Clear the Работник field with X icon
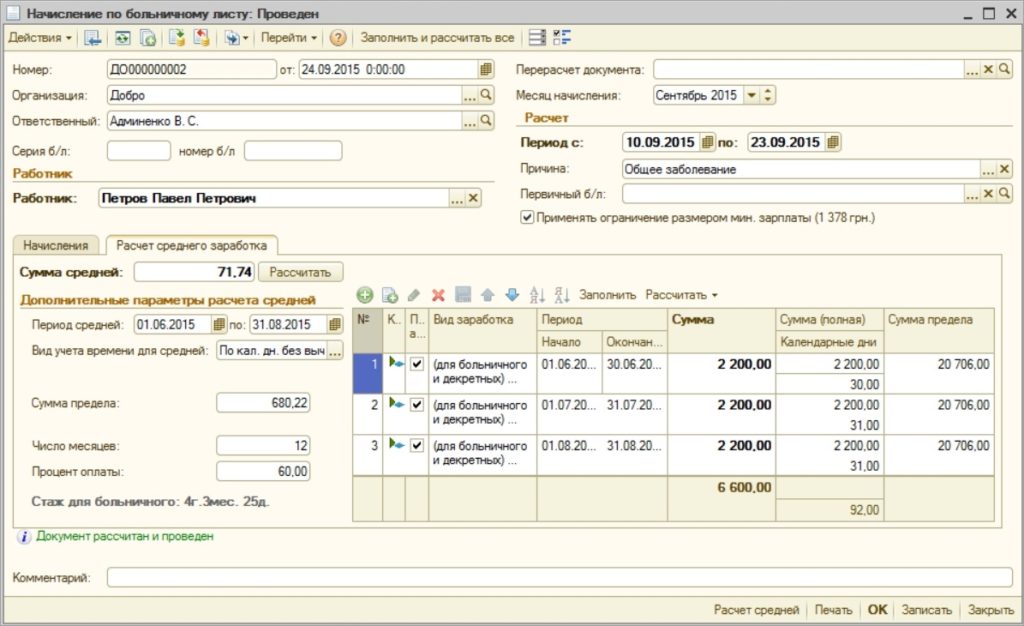This screenshot has width=1024, height=626. point(474,198)
